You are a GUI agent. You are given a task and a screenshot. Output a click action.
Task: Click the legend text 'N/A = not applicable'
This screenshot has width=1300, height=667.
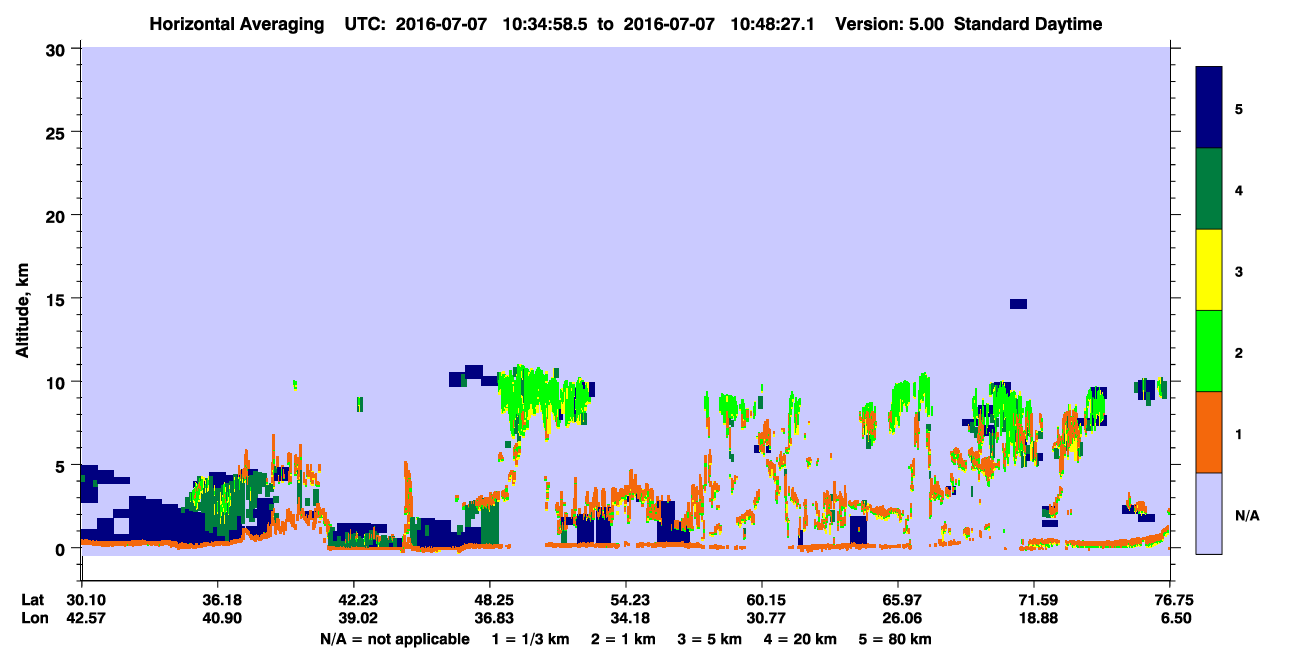coord(395,639)
